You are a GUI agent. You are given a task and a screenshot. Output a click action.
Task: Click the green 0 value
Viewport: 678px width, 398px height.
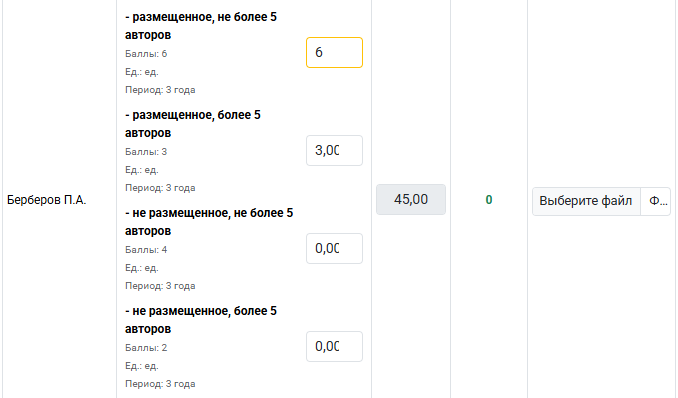[x=489, y=200]
